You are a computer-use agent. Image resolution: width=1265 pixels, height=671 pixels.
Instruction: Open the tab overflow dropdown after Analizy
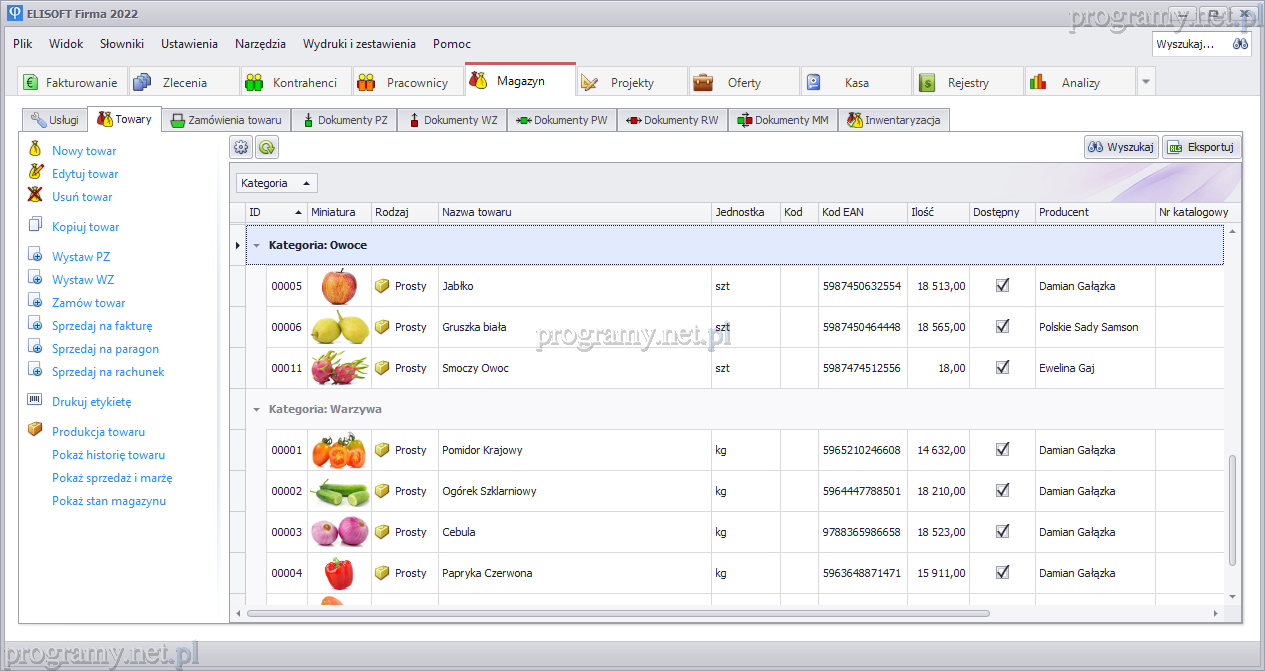click(1146, 82)
